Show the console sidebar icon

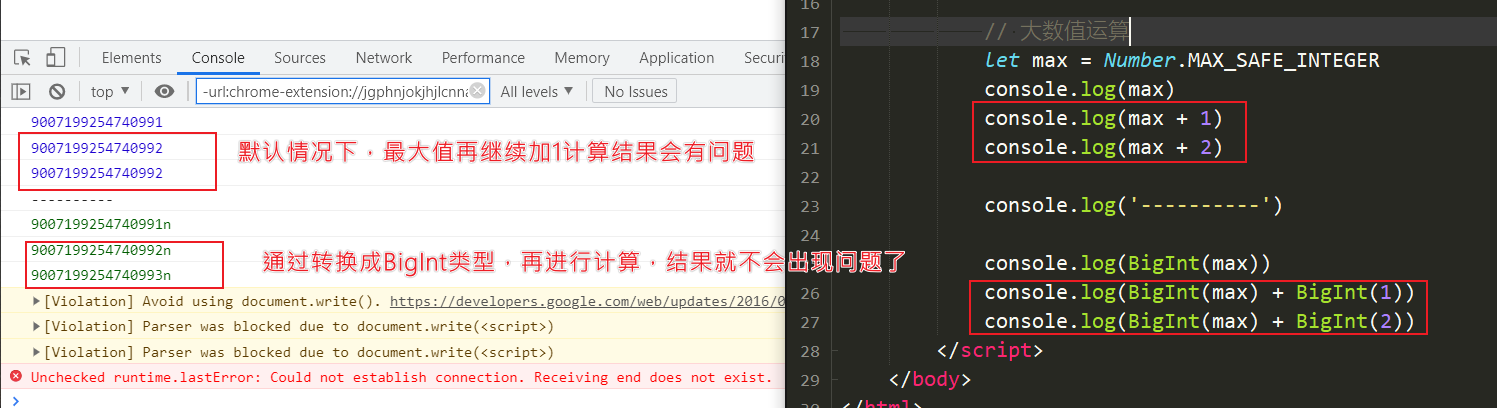(x=21, y=92)
